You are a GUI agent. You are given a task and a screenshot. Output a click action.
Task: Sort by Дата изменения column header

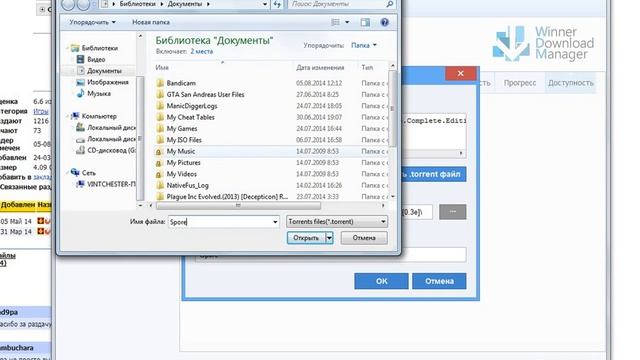pyautogui.click(x=320, y=68)
